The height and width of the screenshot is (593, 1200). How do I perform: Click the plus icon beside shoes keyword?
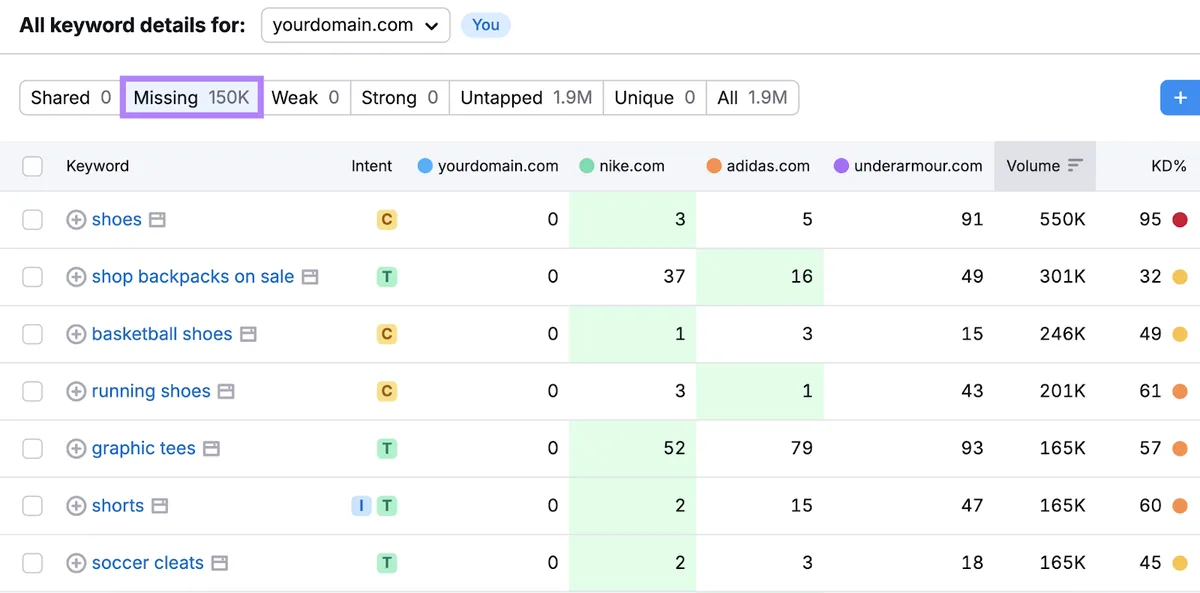tap(76, 220)
